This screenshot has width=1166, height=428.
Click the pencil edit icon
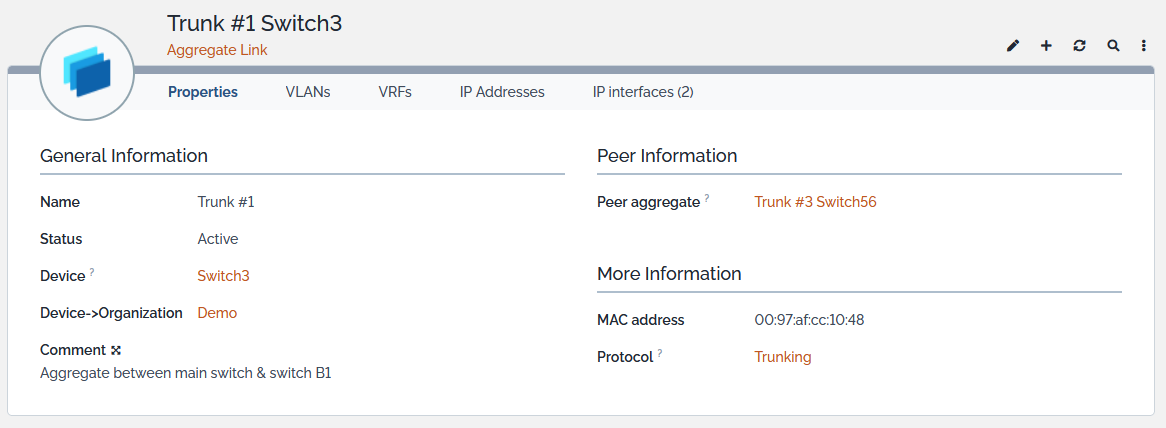1013,46
